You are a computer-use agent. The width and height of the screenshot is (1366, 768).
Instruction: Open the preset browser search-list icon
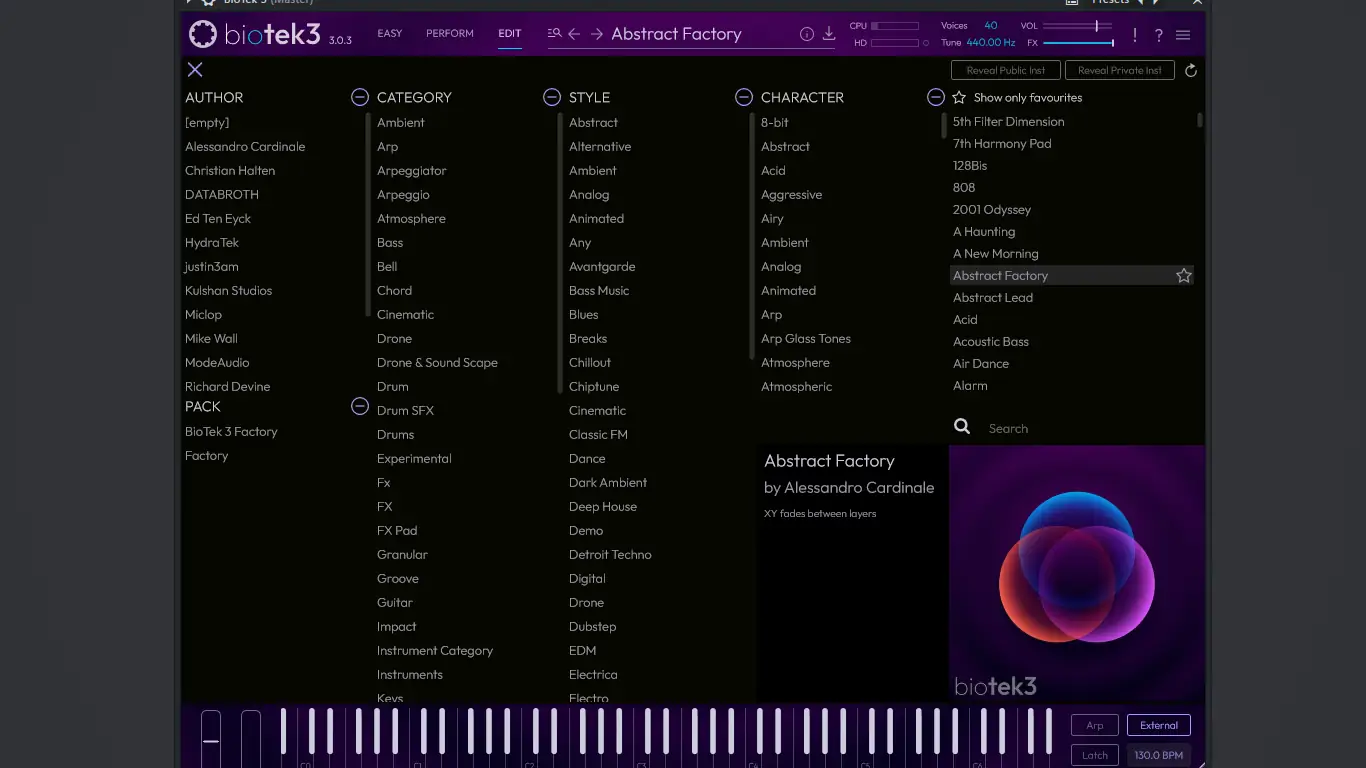555,33
